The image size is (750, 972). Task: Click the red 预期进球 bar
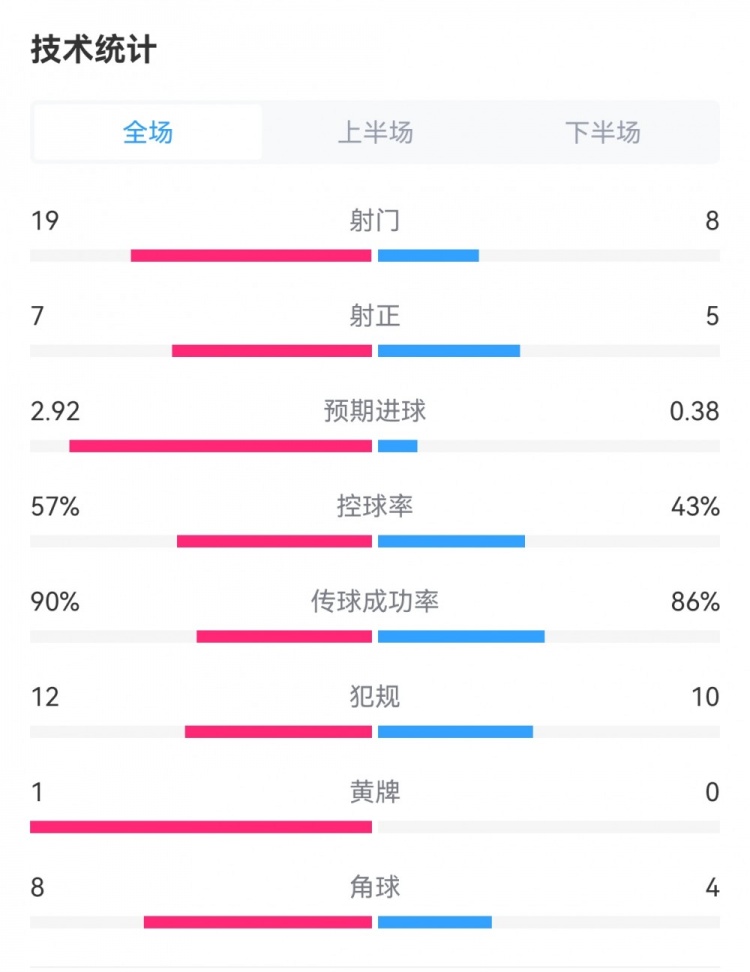point(220,446)
